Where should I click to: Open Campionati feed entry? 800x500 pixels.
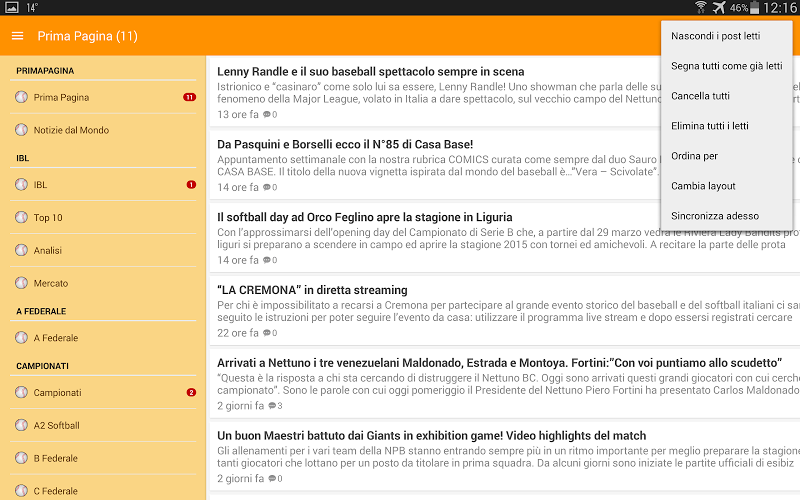103,392
